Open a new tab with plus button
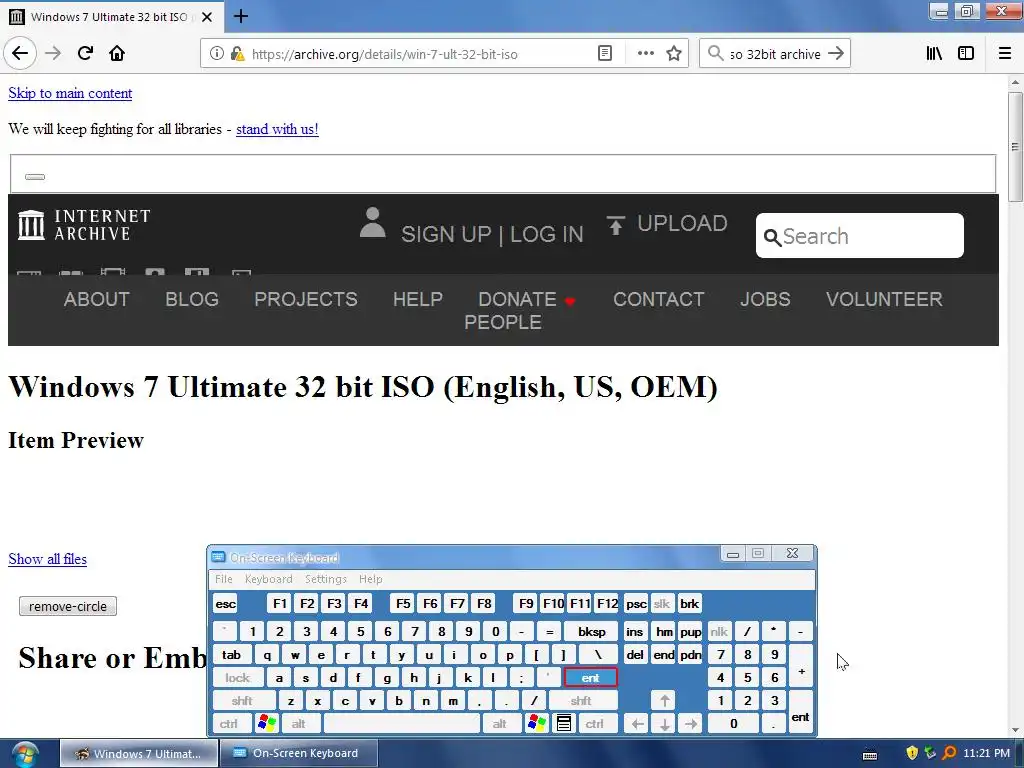This screenshot has height=768, width=1024. point(241,16)
